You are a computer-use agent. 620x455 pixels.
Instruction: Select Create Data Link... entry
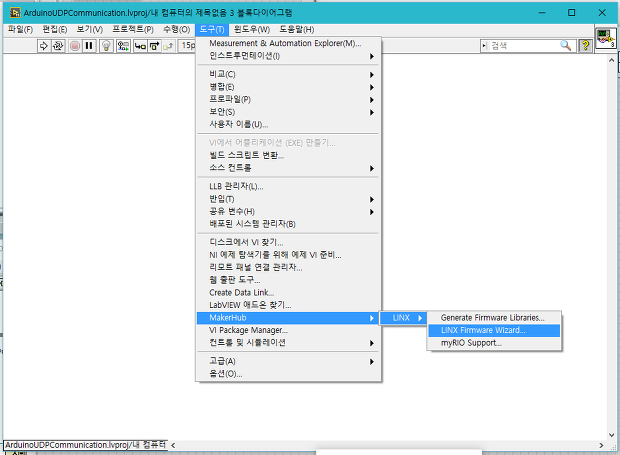point(289,293)
